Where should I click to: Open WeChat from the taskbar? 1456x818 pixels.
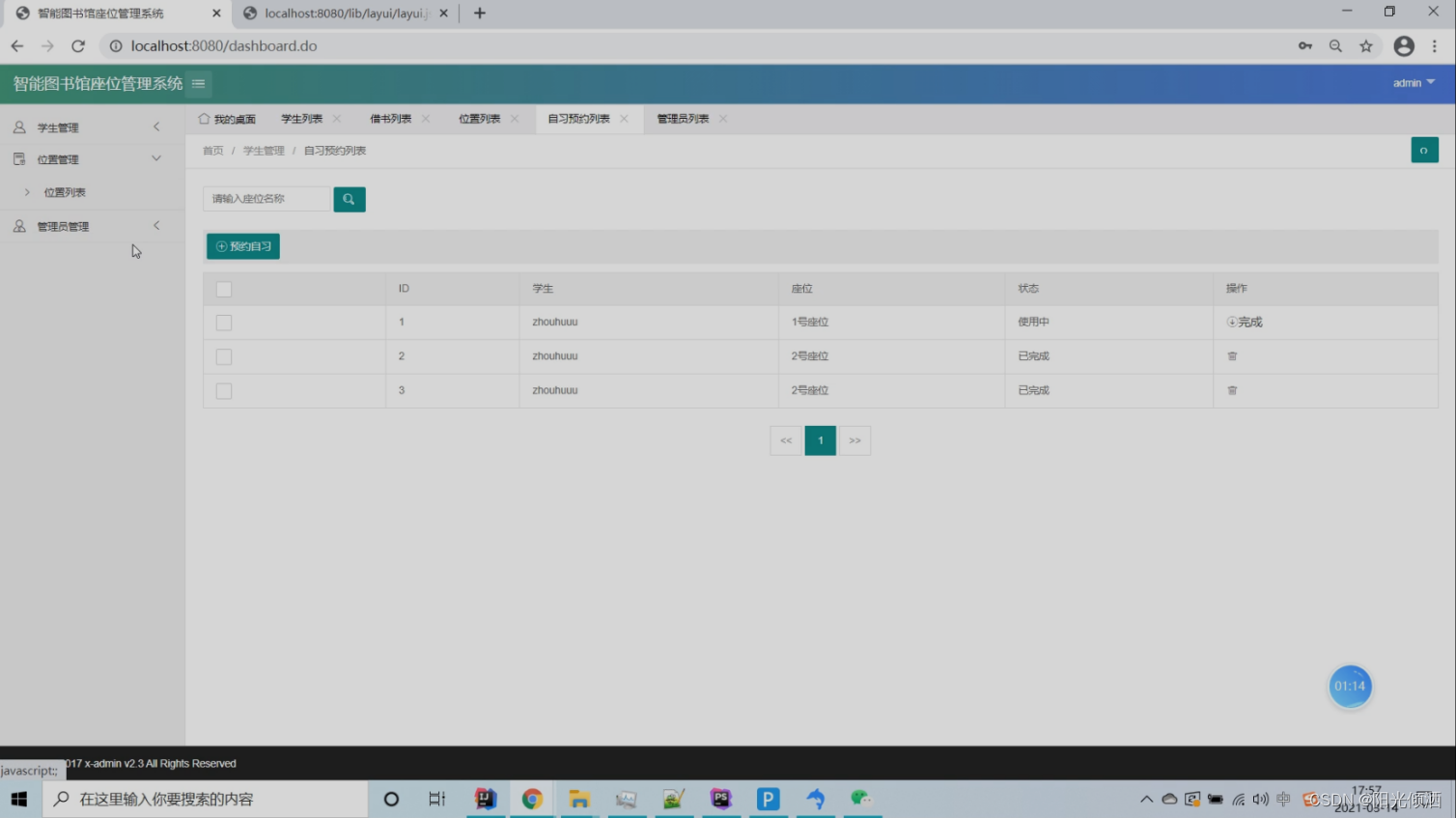860,799
